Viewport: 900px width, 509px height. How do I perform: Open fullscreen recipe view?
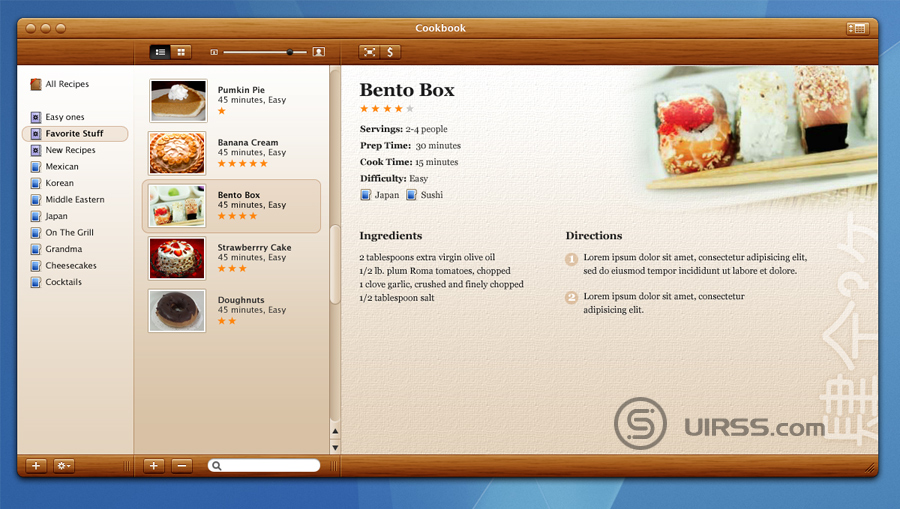pos(370,52)
